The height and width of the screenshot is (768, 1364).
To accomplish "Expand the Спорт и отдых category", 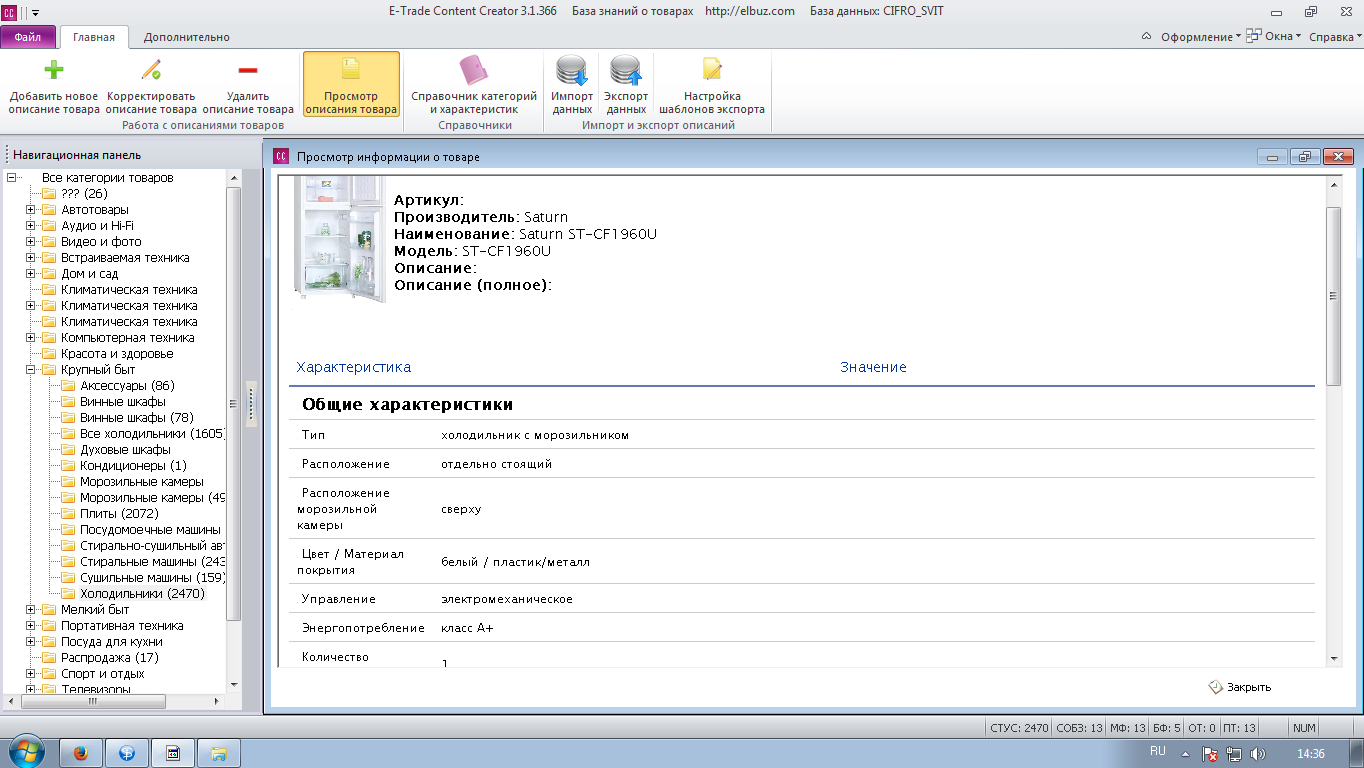I will 30,674.
